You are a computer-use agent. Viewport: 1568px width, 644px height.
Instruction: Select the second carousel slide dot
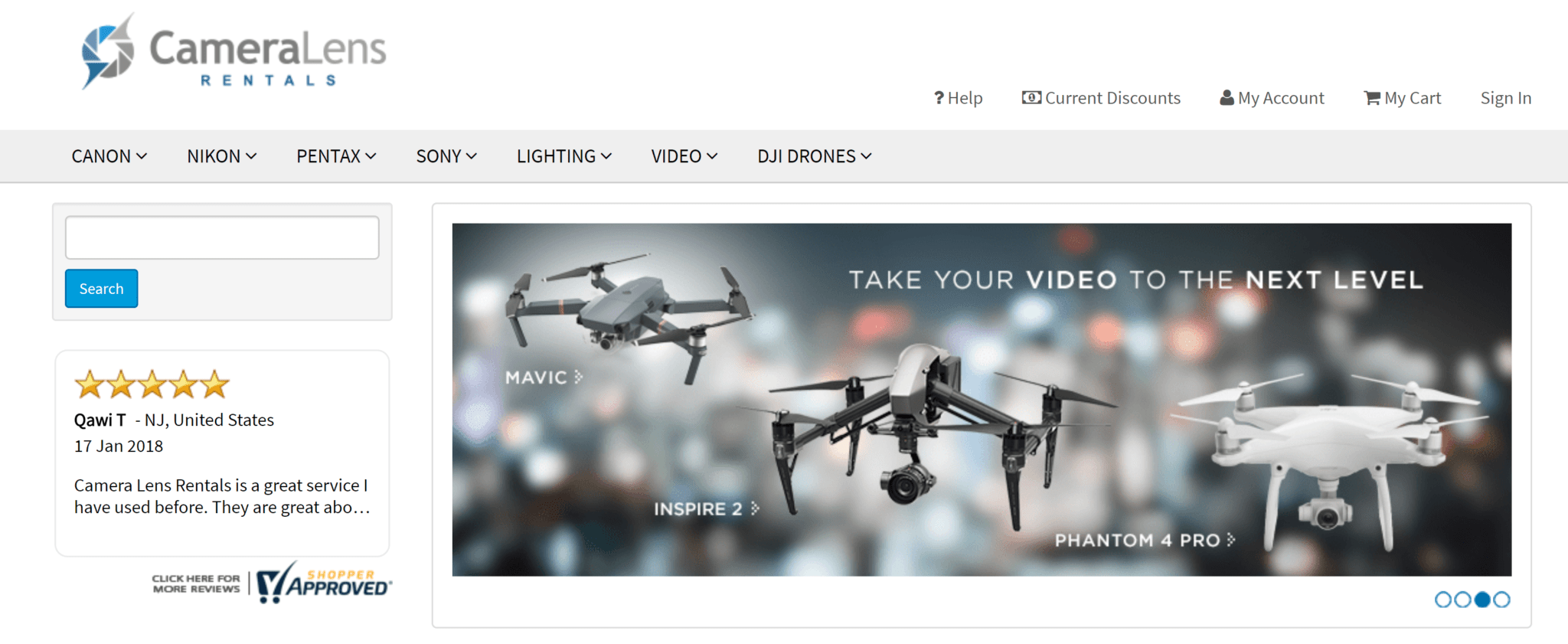[x=1462, y=600]
